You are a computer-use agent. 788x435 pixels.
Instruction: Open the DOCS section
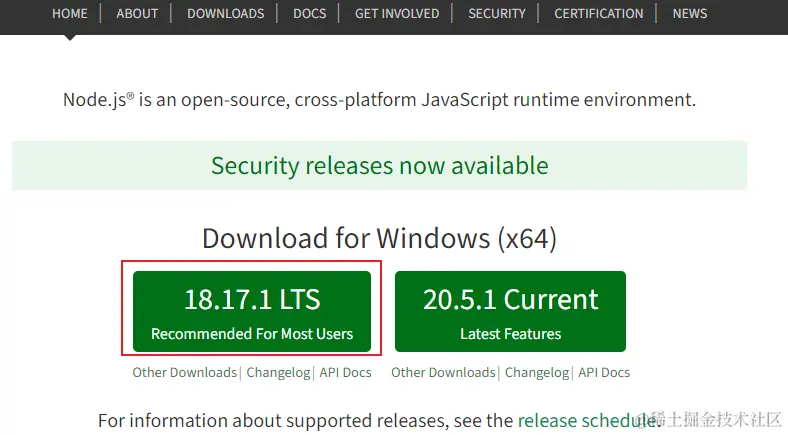tap(310, 14)
